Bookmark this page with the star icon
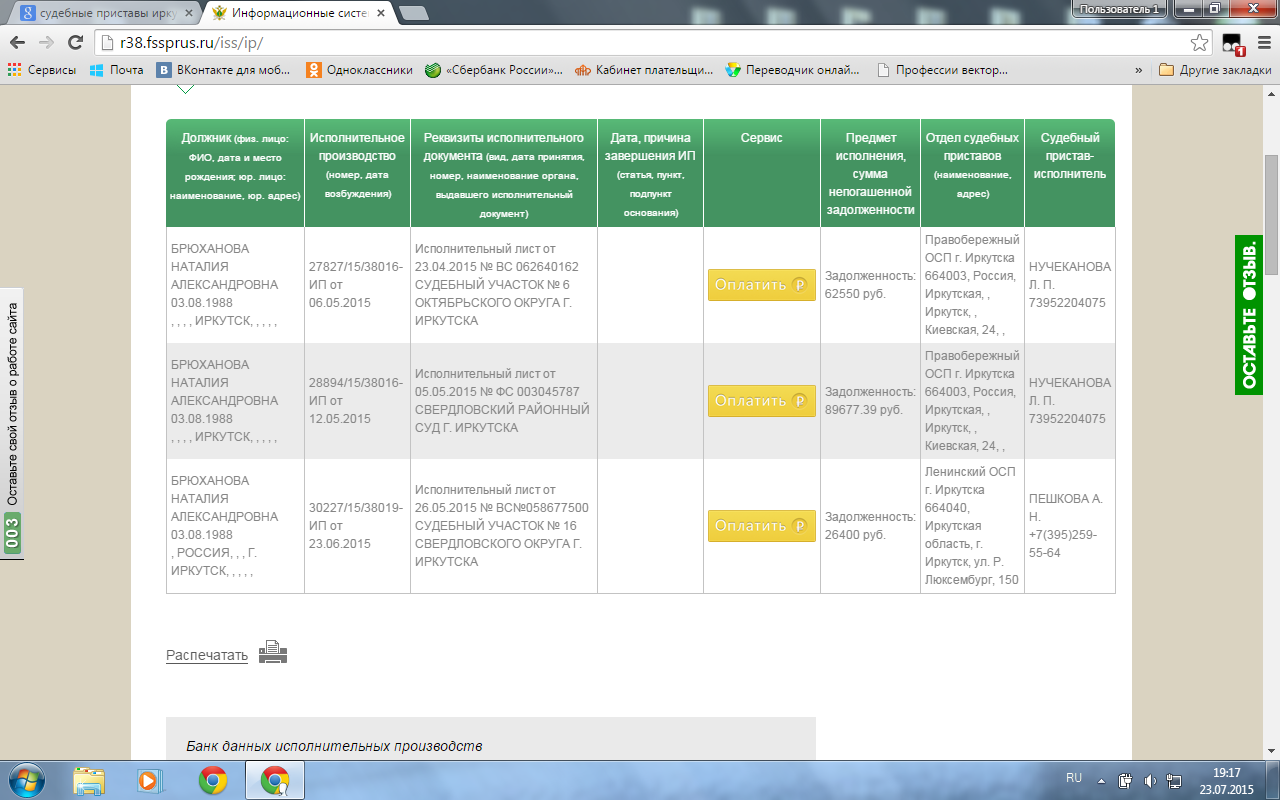This screenshot has height=800, width=1280. (x=1199, y=43)
